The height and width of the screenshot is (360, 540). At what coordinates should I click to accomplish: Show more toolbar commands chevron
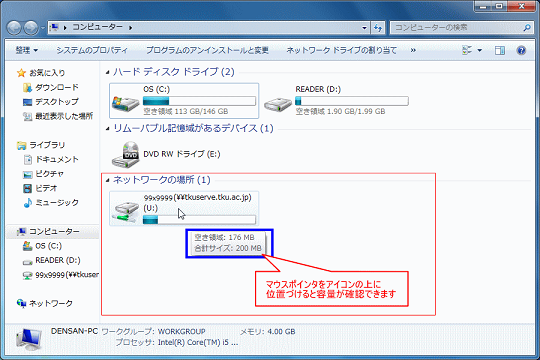[x=413, y=50]
